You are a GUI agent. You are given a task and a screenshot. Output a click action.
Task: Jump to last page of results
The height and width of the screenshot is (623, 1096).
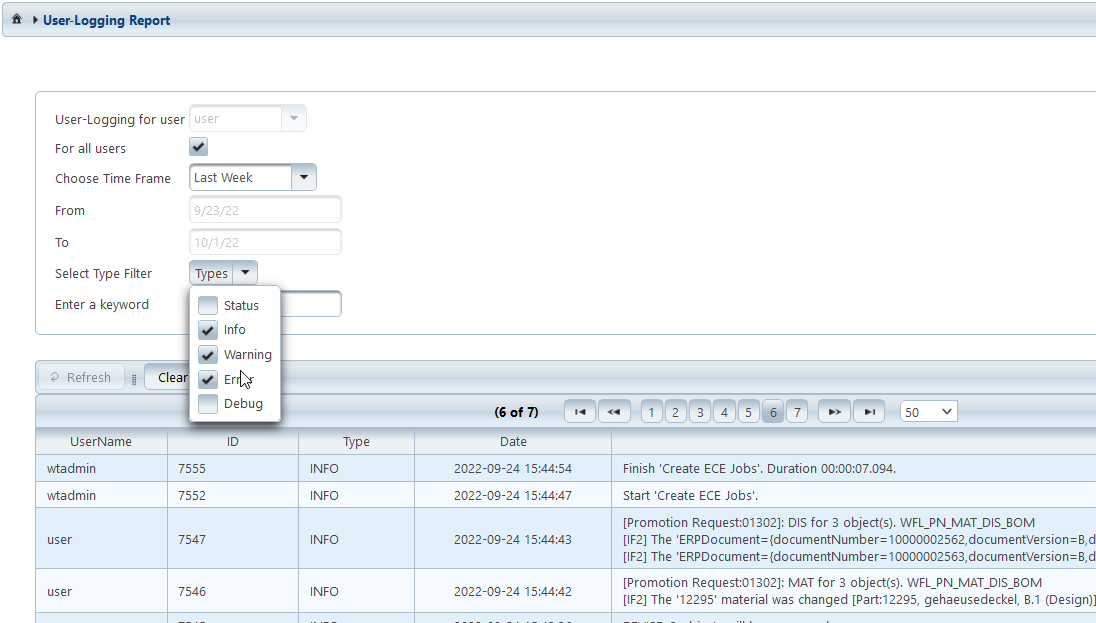[x=869, y=412]
